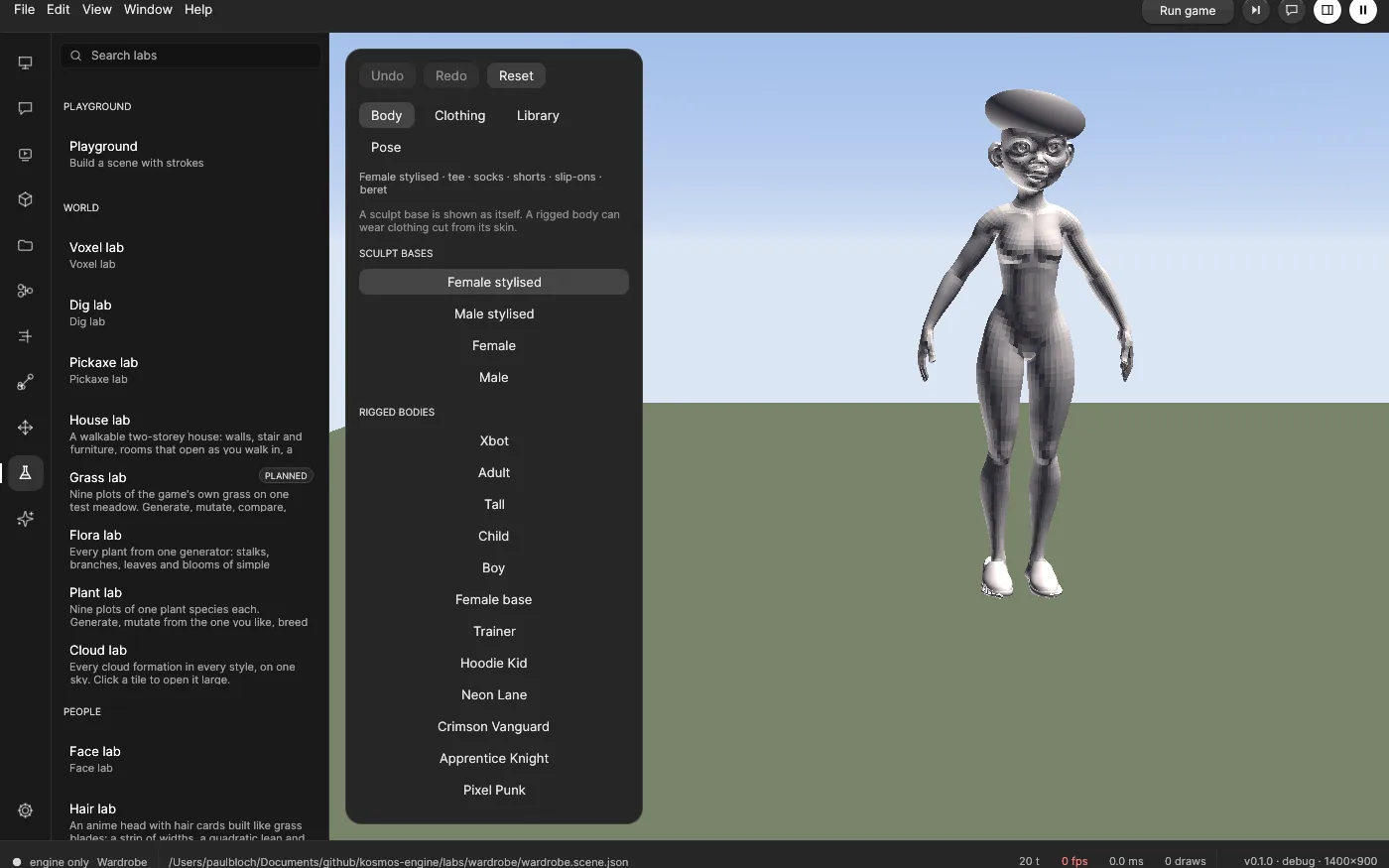Select the connected-nodes icon in the left rail
Screen dimensions: 1389x868
point(26,291)
